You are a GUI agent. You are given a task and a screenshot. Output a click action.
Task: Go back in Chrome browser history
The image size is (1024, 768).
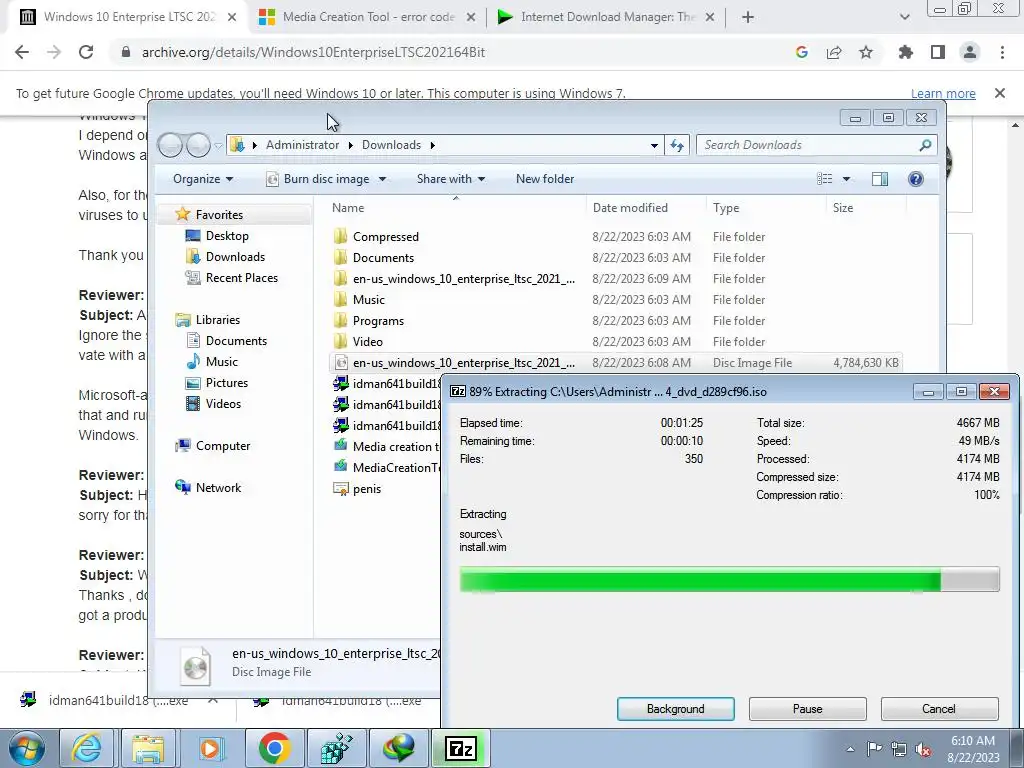[22, 52]
